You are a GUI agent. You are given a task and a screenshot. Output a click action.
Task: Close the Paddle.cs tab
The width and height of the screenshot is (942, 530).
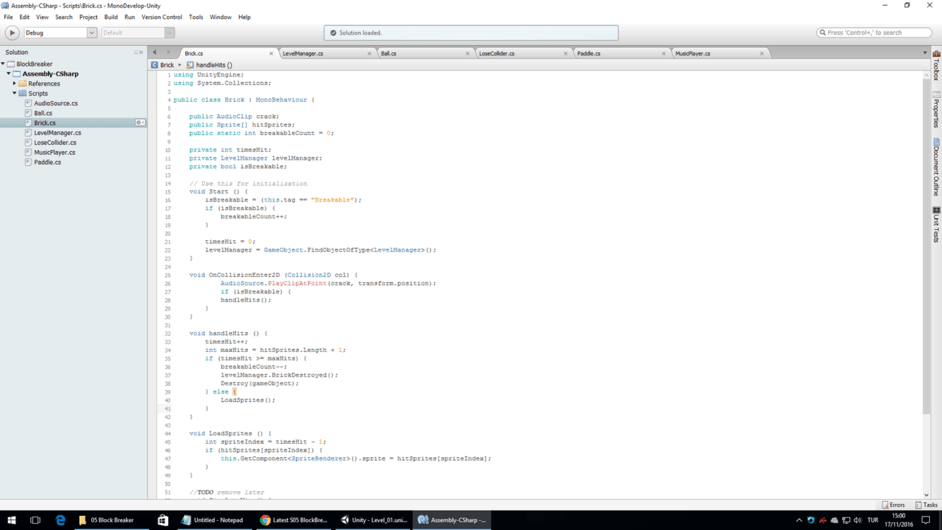coord(663,54)
